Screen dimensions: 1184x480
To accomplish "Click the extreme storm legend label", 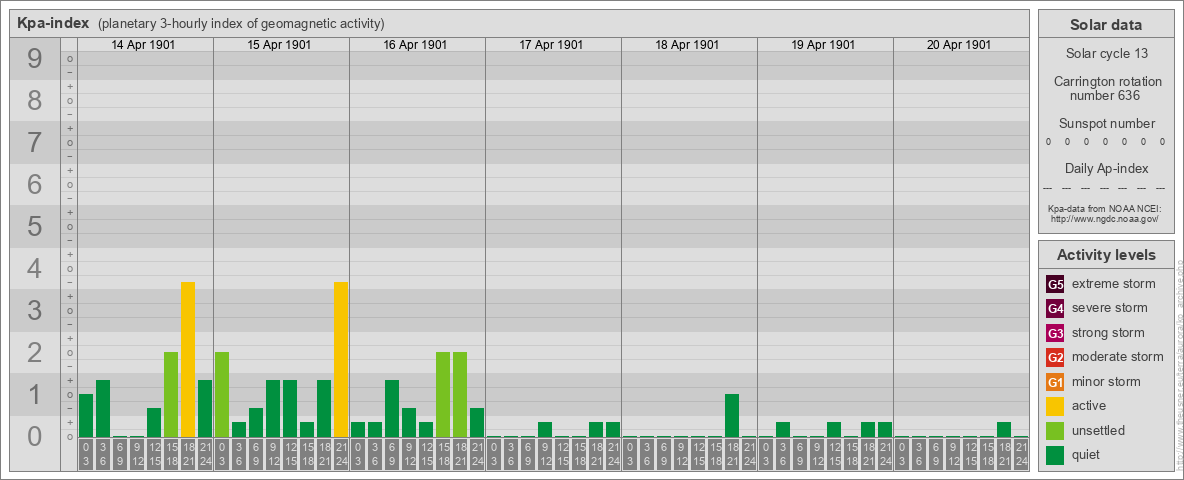I will coord(1114,284).
